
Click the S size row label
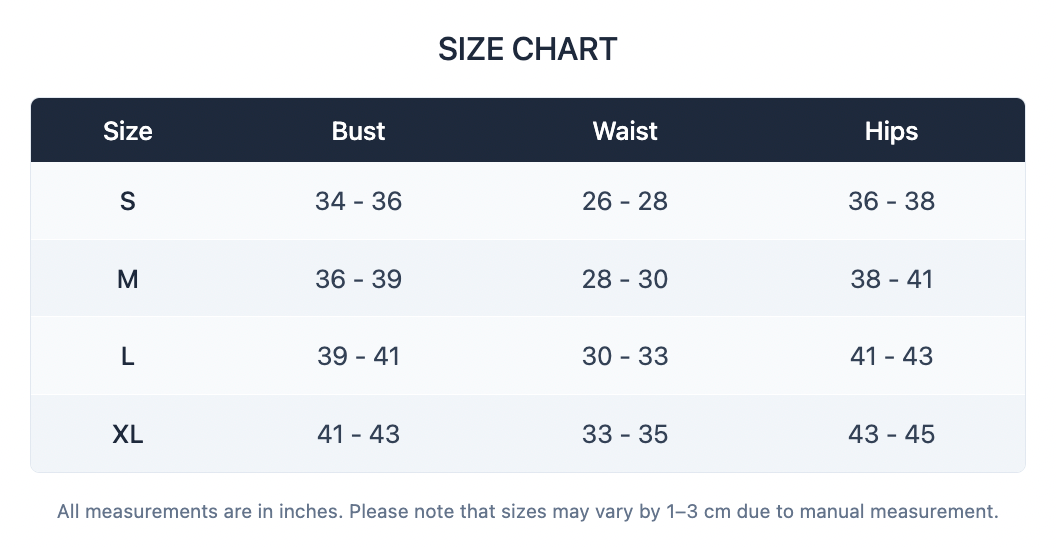[127, 201]
